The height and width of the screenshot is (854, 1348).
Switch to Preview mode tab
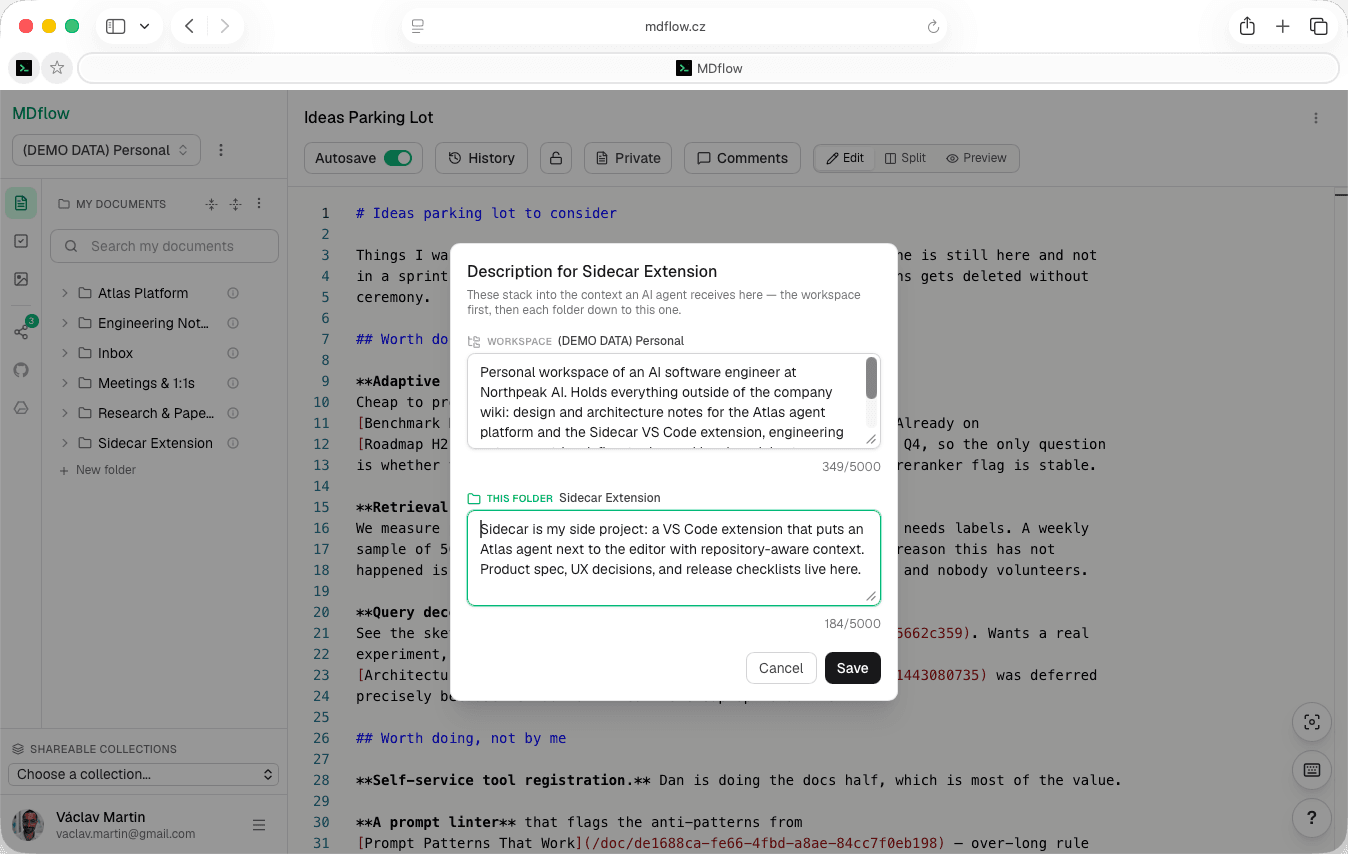point(976,158)
